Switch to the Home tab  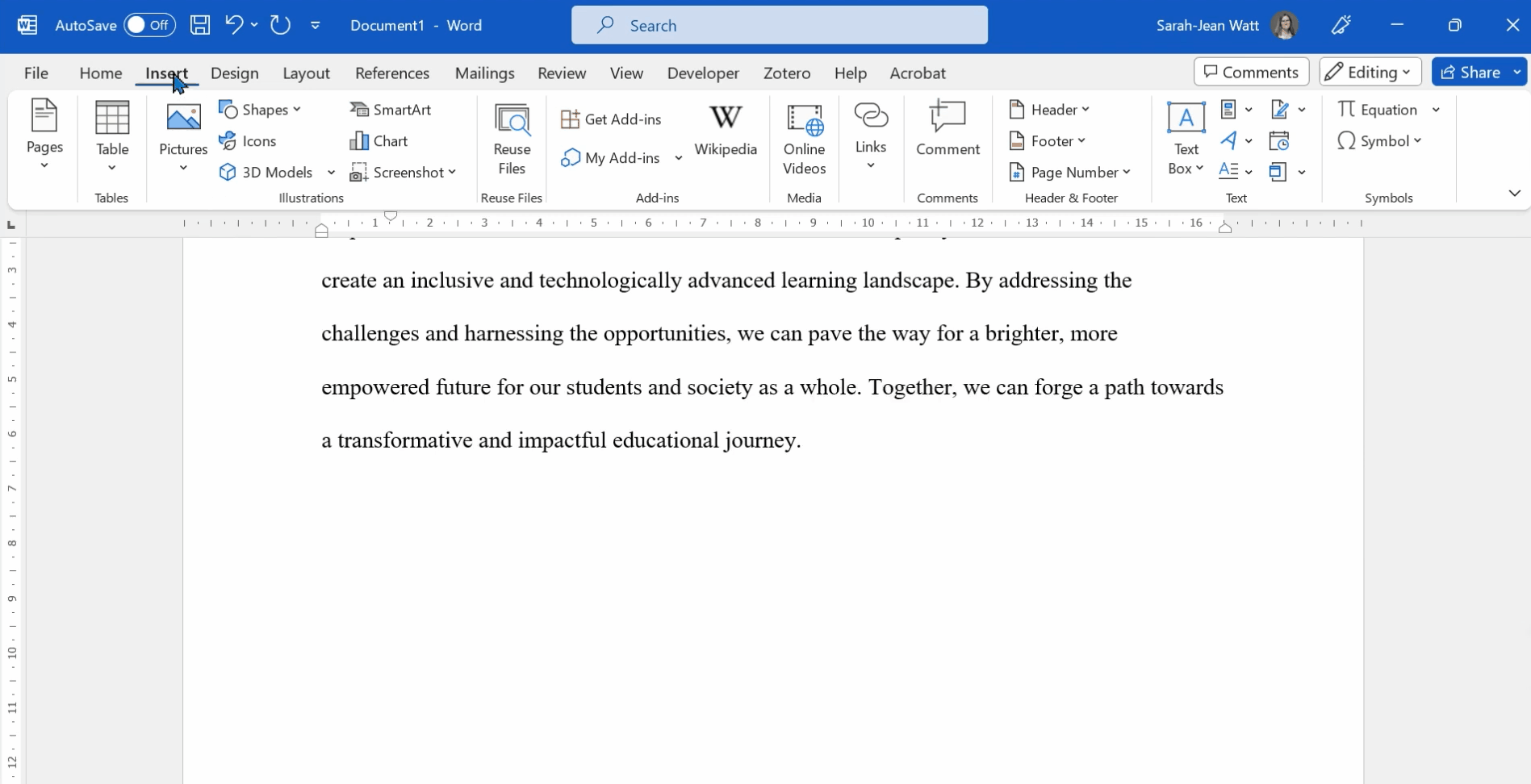(x=101, y=73)
